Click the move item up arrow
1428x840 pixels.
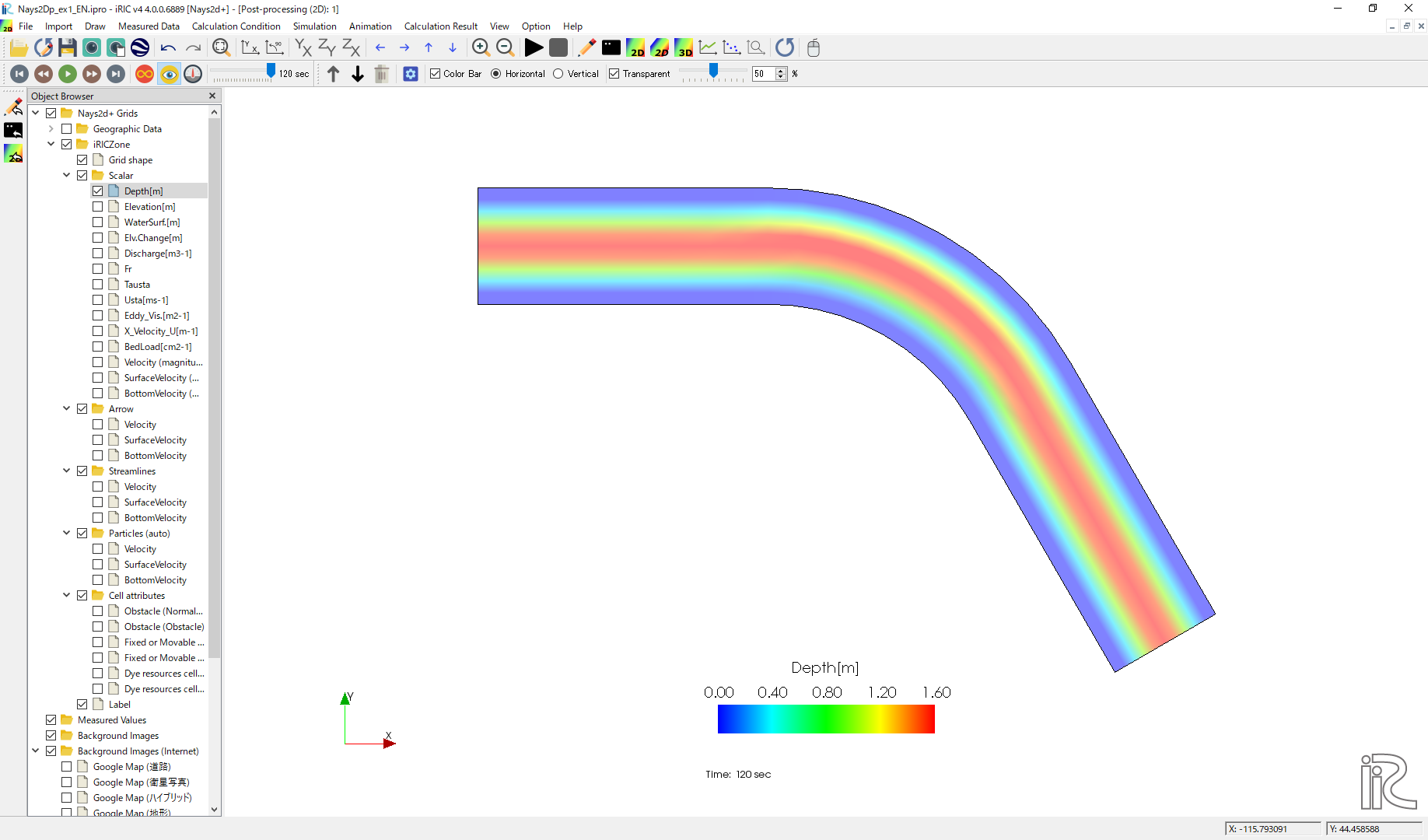pyautogui.click(x=333, y=74)
